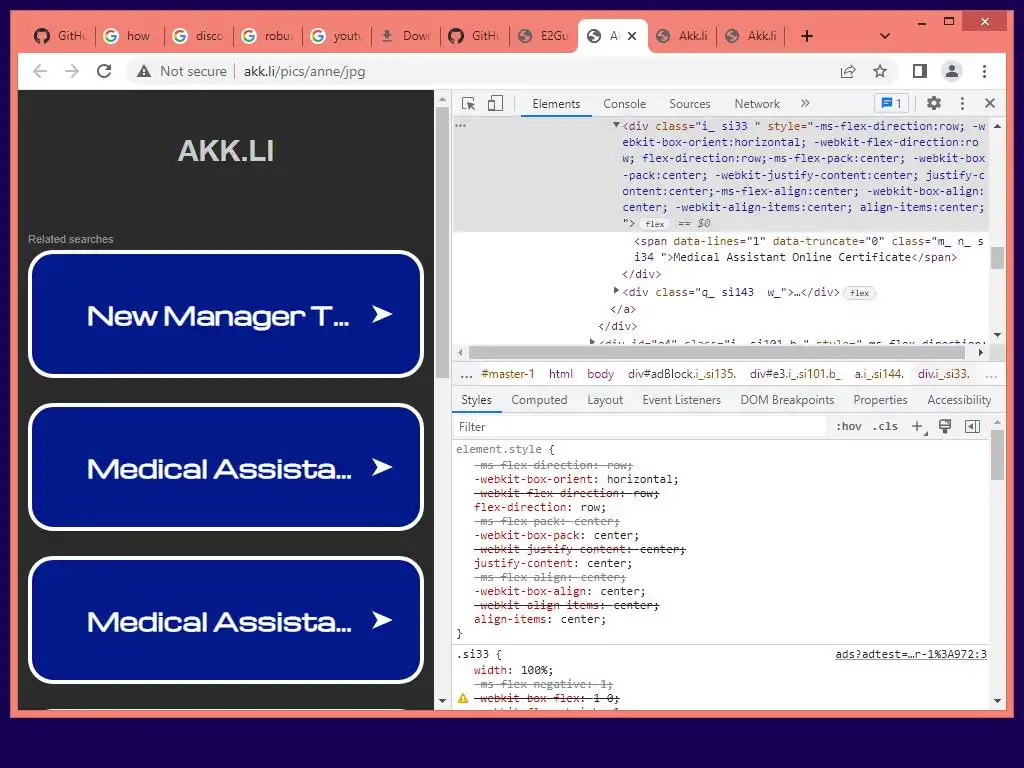Screen dimensions: 1024x768
Task: Select the div#e3 breadcrumb
Action: tap(795, 374)
